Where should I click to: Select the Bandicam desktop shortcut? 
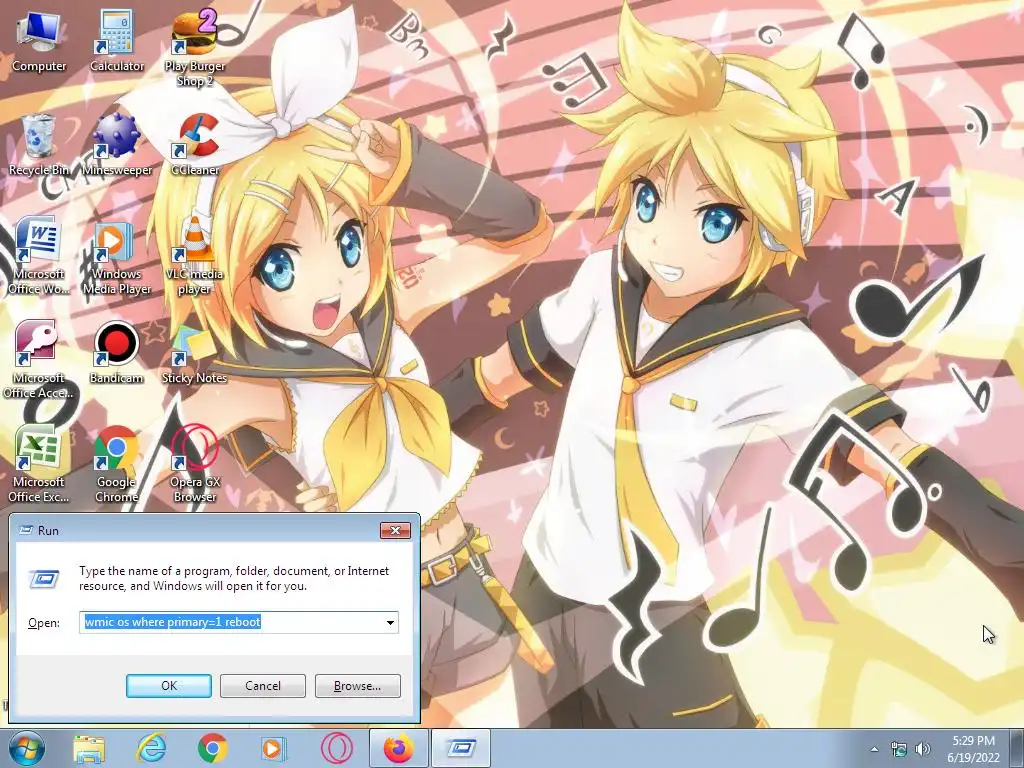tap(117, 353)
